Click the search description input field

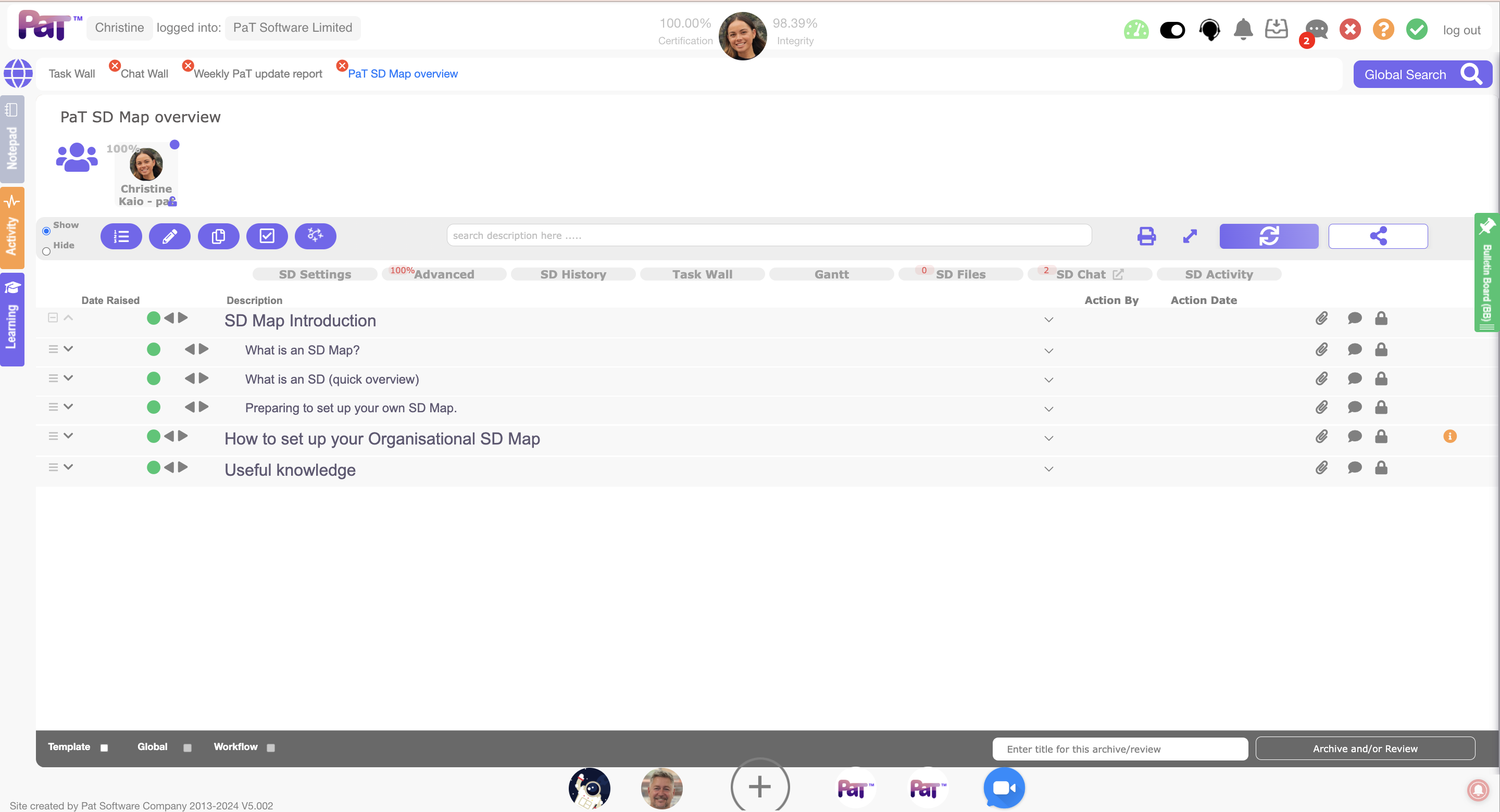(769, 235)
